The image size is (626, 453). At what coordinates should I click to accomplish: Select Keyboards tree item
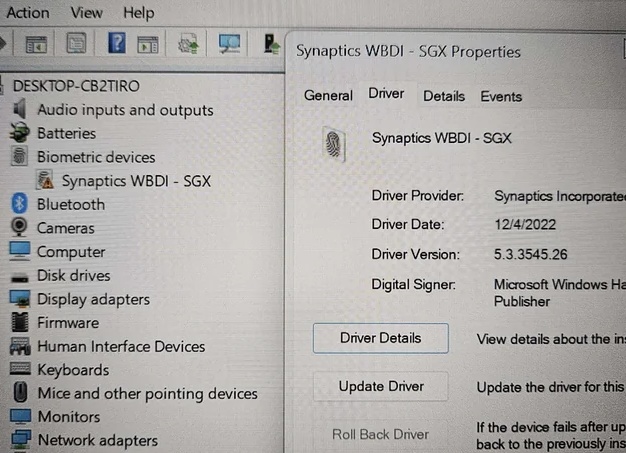point(73,370)
